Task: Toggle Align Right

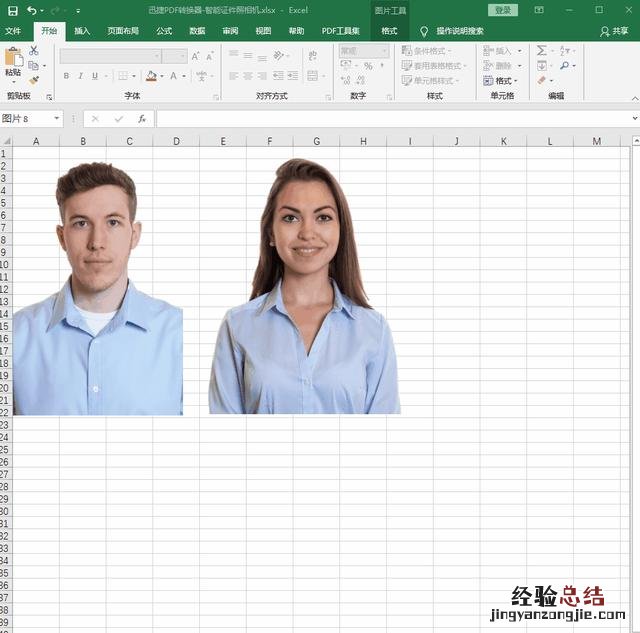Action: click(262, 76)
